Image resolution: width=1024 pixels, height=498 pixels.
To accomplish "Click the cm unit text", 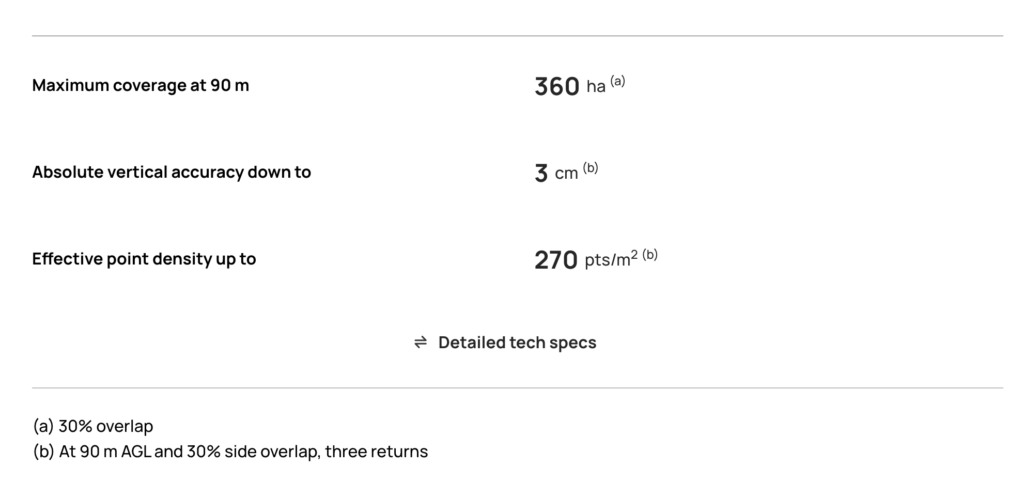I will 567,175.
